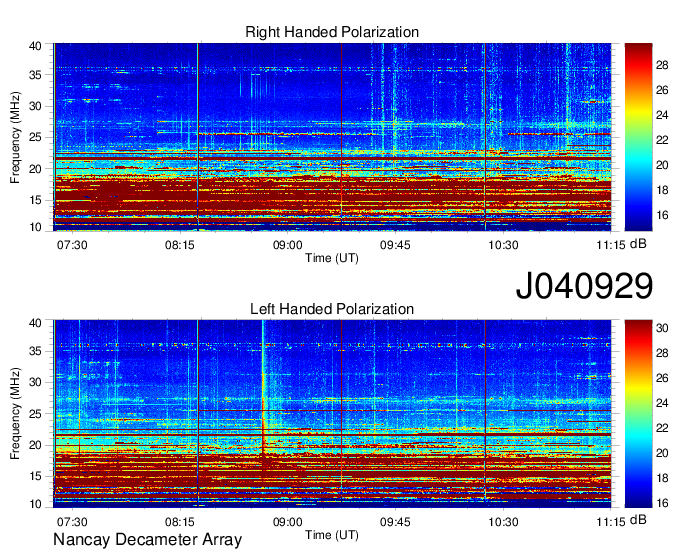
Task: Click 08:15 time tick of Right Handed plot
Action: click(x=180, y=245)
